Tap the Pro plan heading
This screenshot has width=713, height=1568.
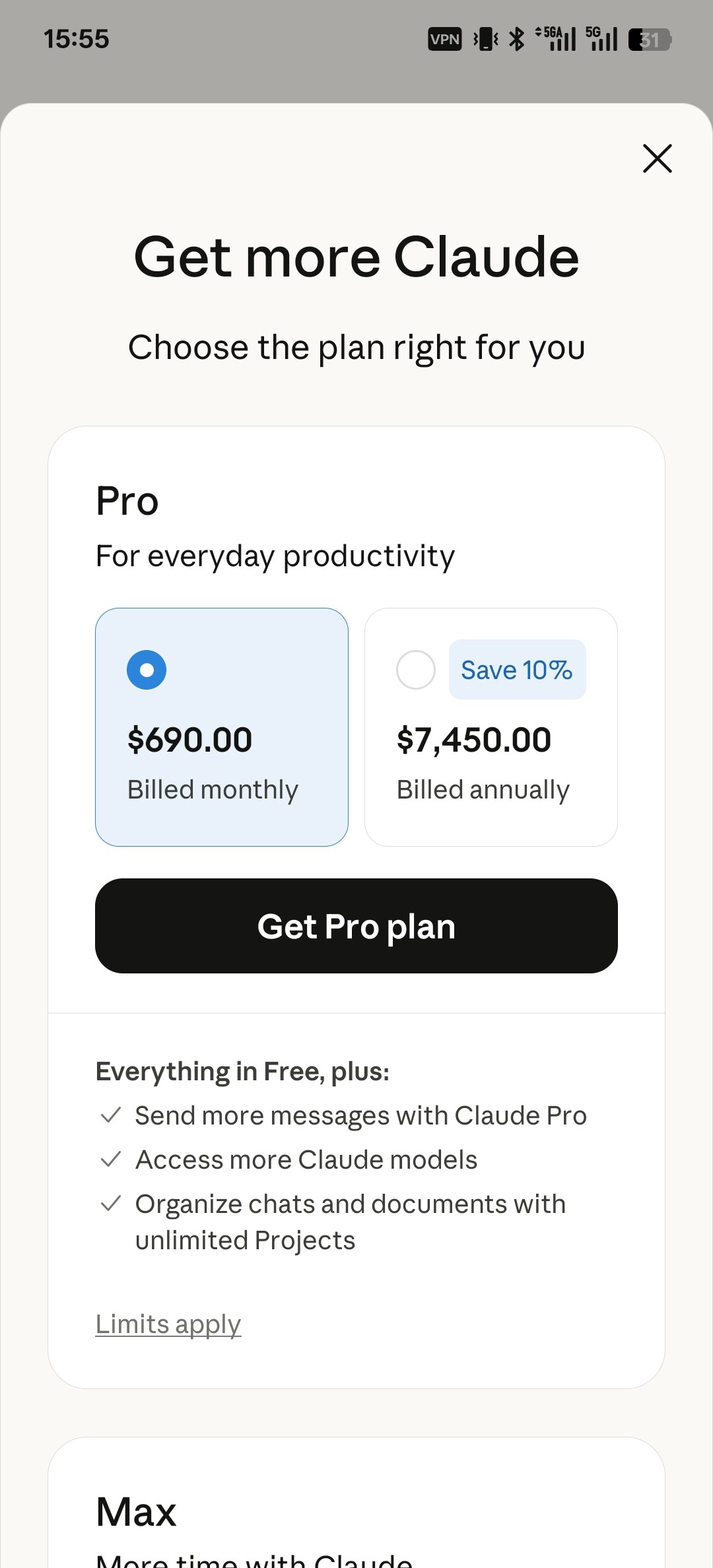point(127,501)
